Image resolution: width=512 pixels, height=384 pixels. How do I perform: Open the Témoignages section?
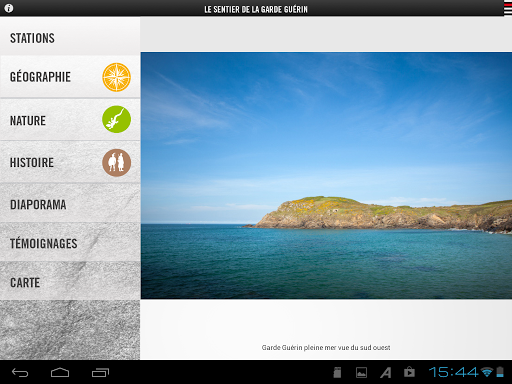tap(70, 242)
